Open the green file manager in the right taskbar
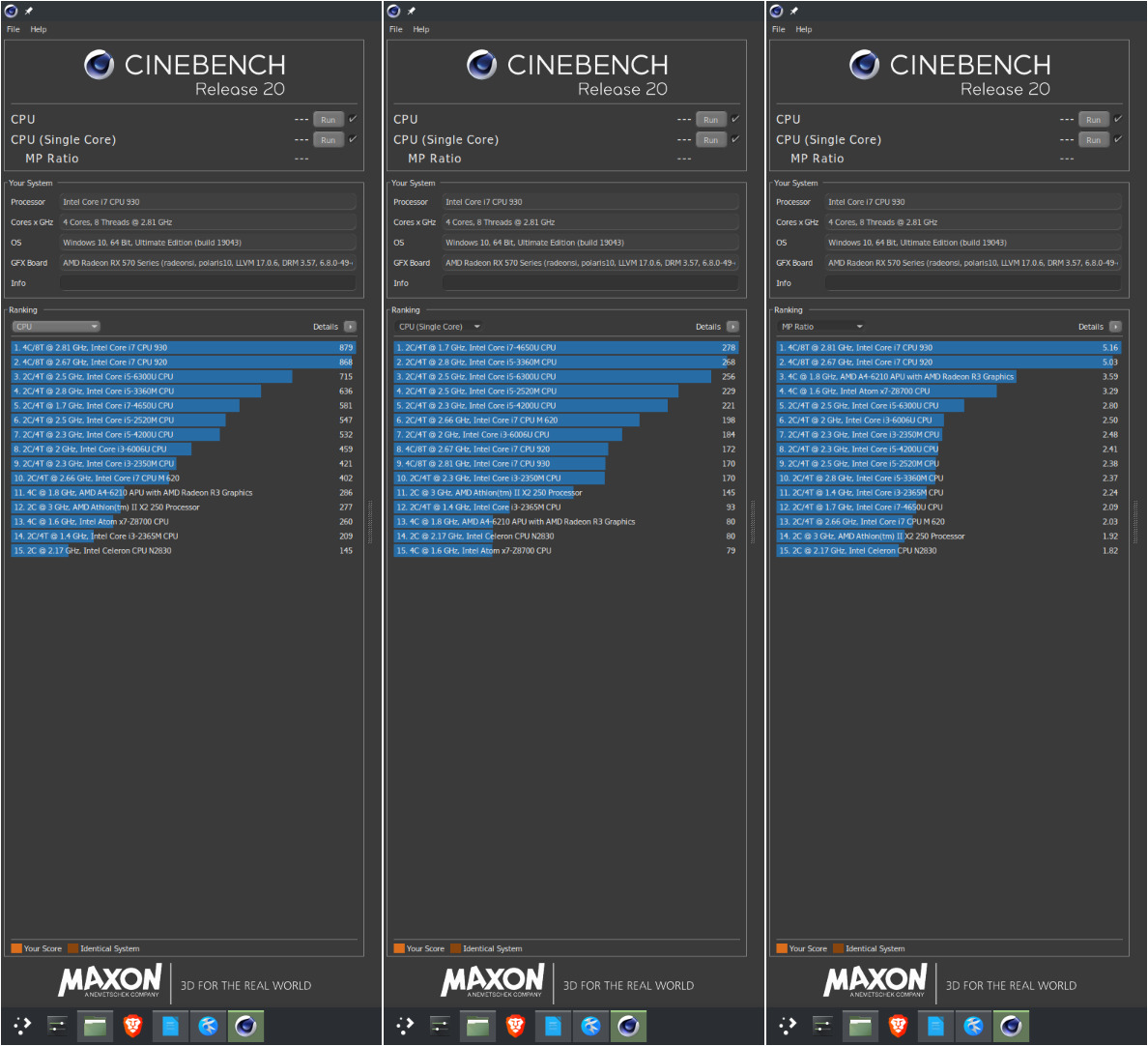The image size is (1148, 1046). click(x=860, y=1026)
